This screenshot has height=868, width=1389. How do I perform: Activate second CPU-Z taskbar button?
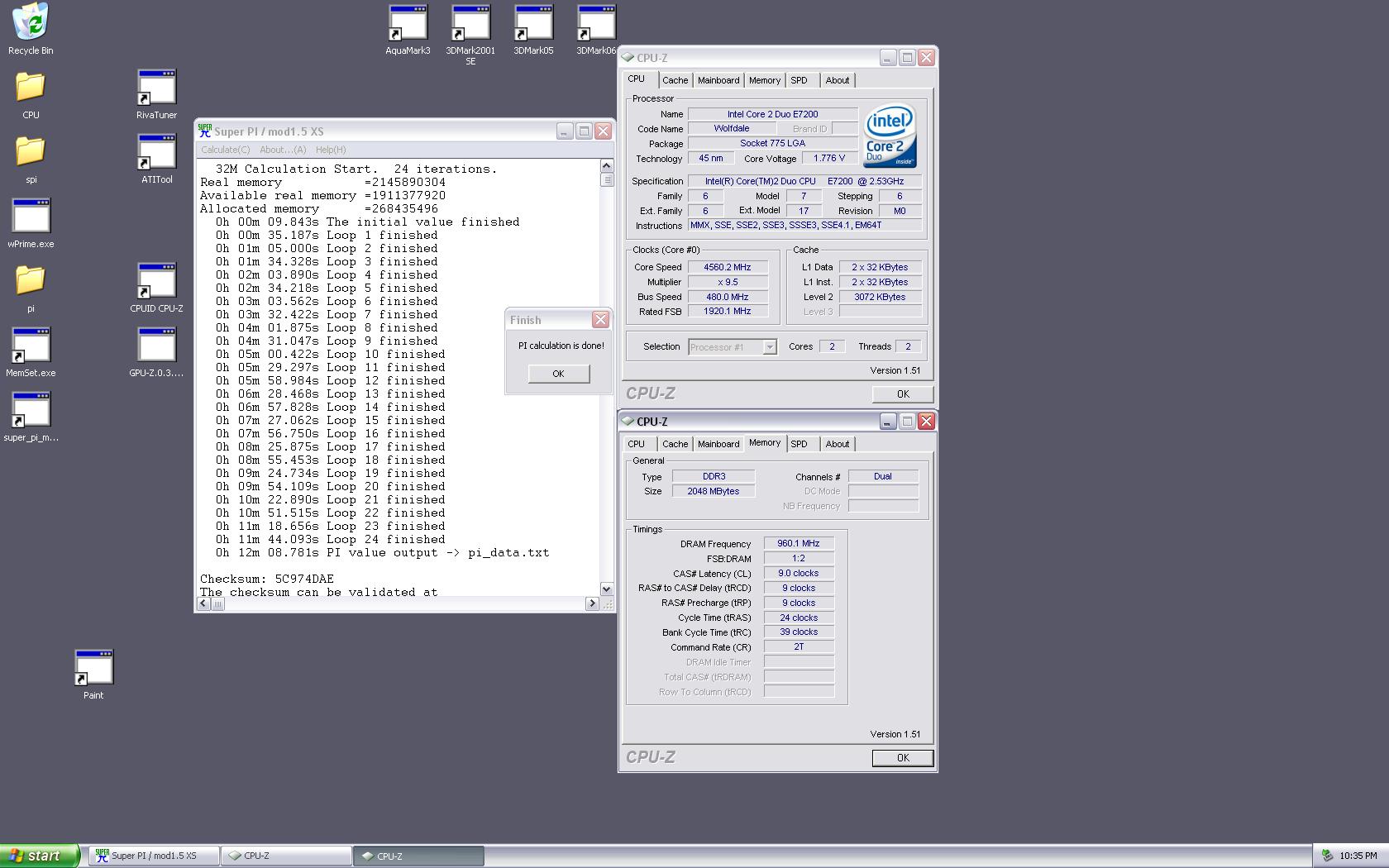418,856
